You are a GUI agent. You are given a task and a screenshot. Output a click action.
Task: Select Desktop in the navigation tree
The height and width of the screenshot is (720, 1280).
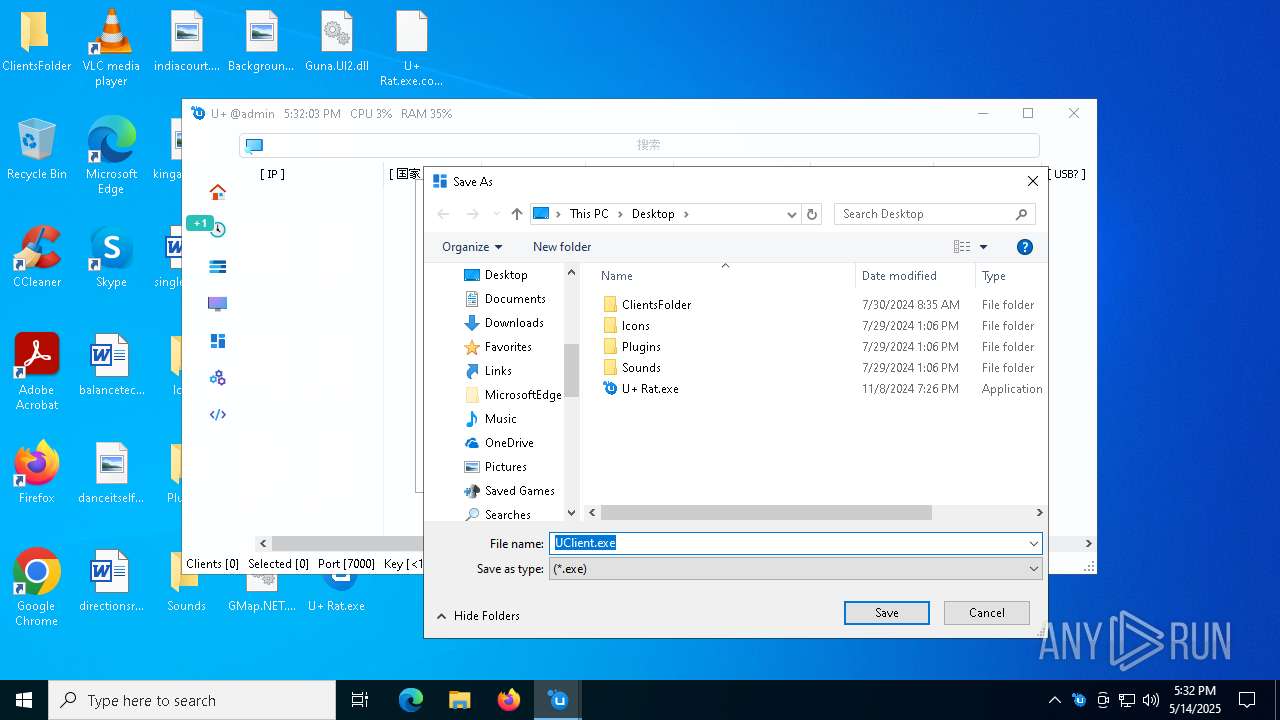tap(506, 275)
